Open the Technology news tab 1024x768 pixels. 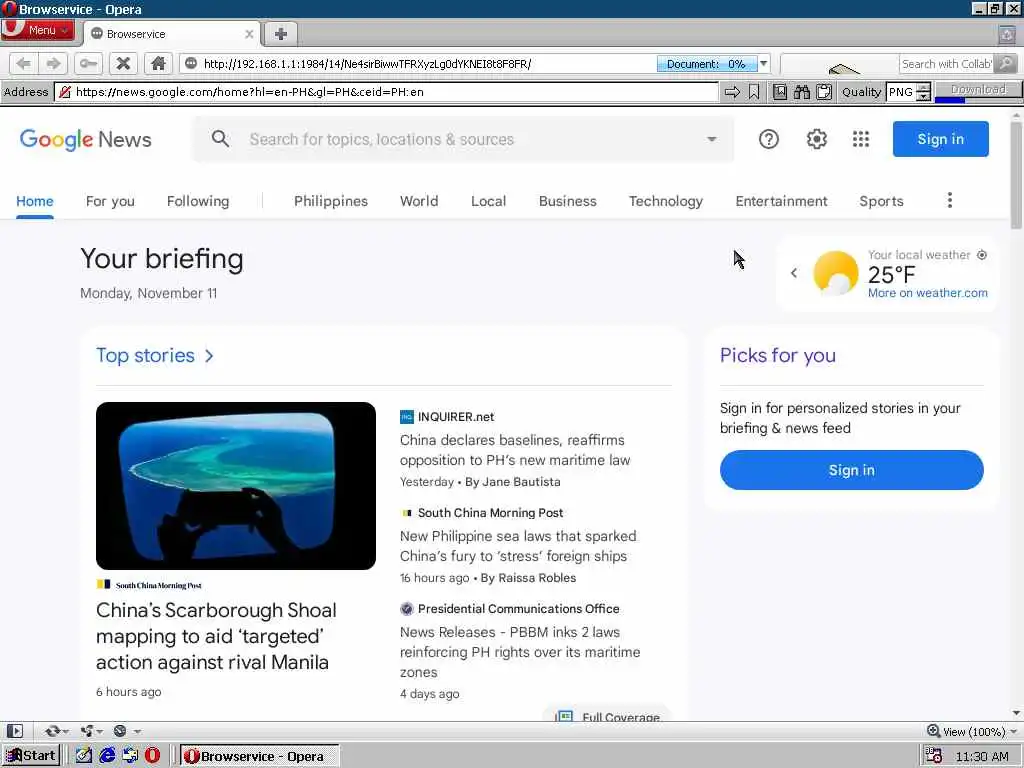[665, 201]
